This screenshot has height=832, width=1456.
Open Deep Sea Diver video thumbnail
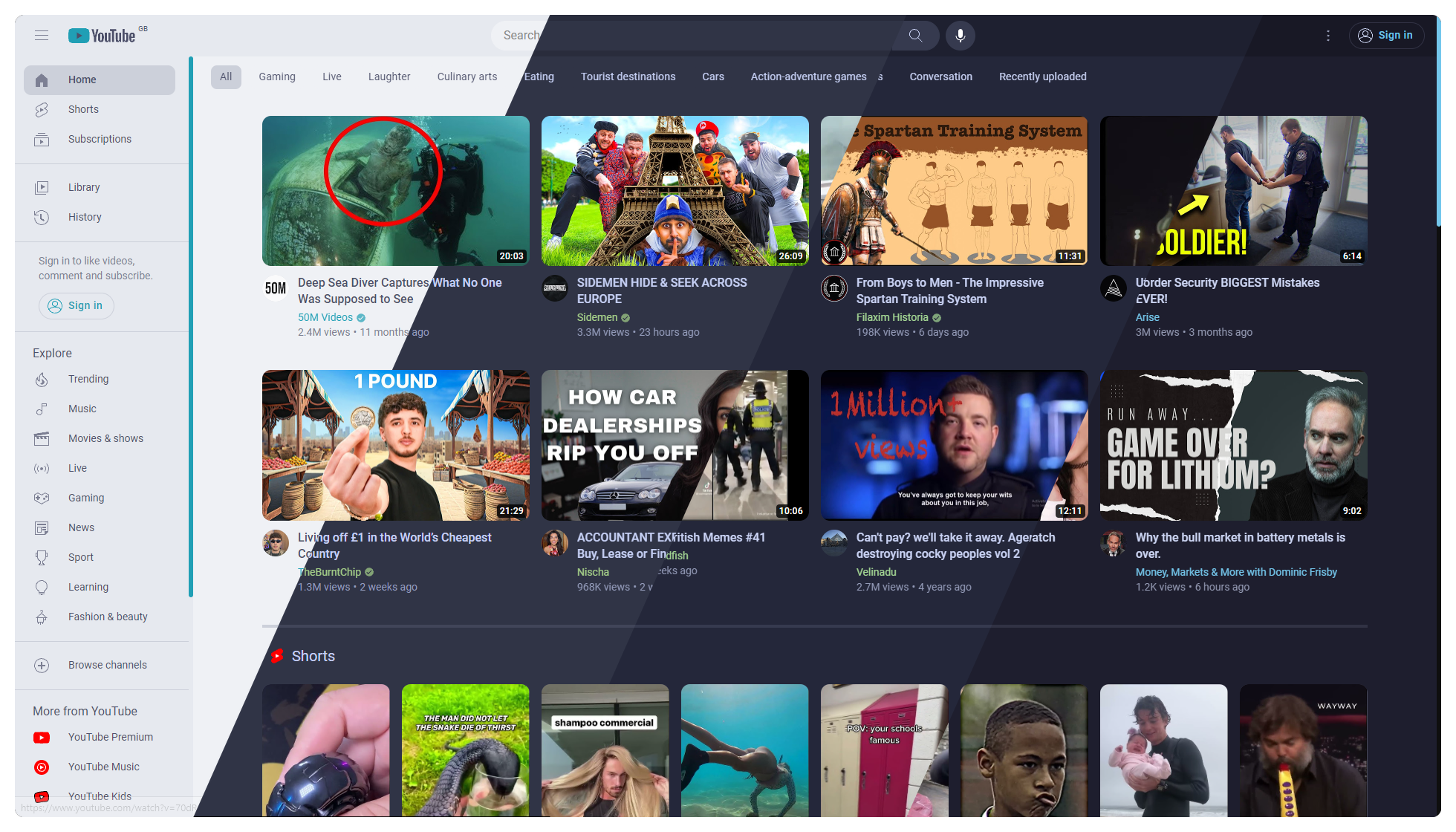396,191
